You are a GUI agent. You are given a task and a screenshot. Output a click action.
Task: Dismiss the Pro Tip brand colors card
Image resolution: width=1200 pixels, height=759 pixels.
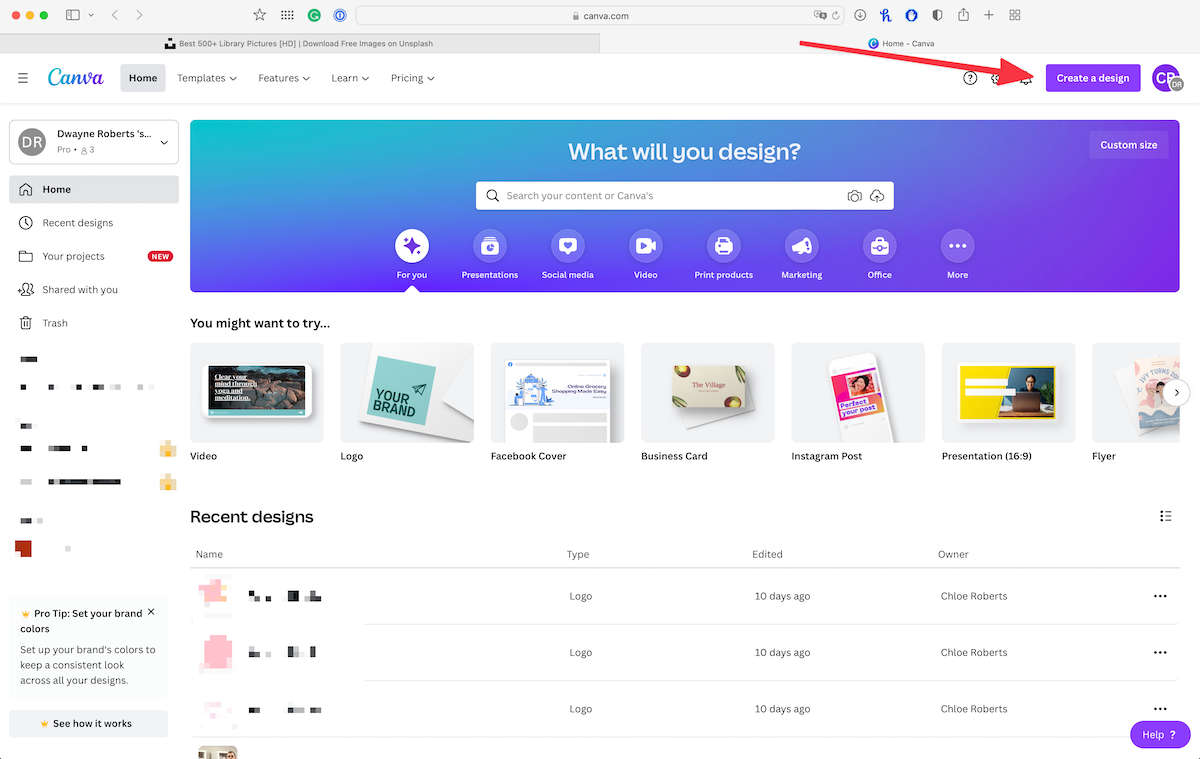point(151,612)
